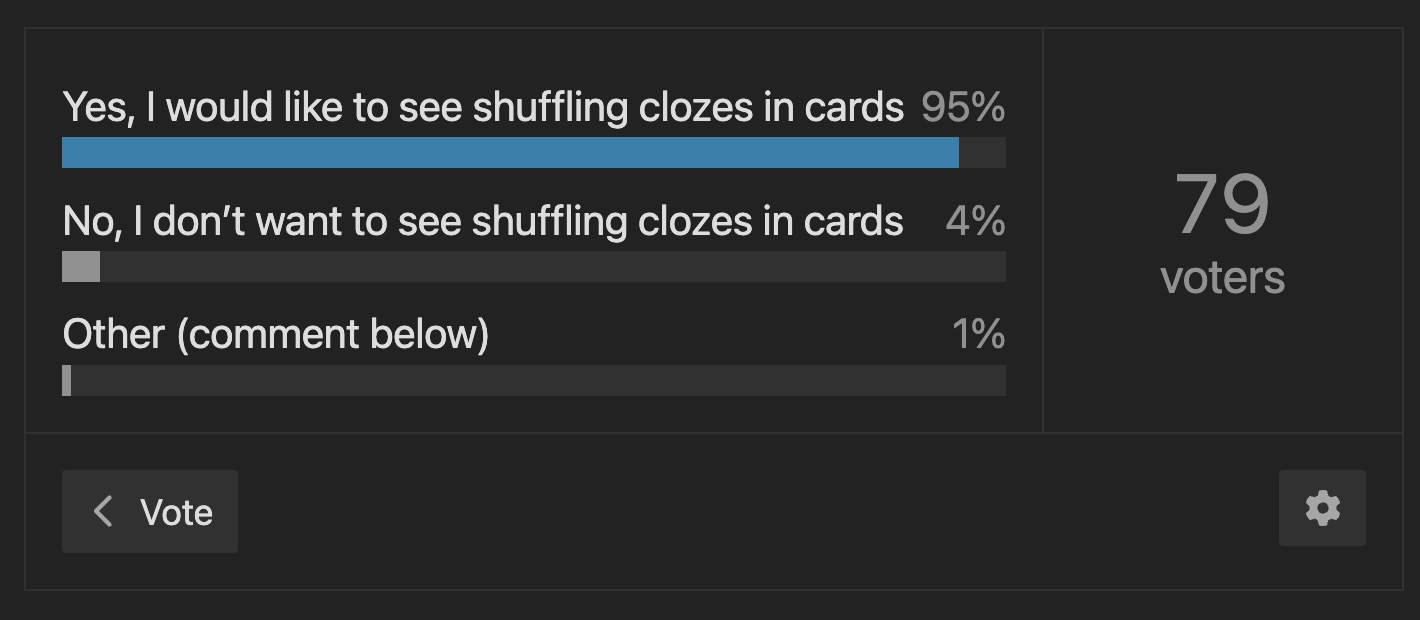Viewport: 1420px width, 620px height.
Task: Click the word 'Vote' on the button
Action: (x=177, y=512)
